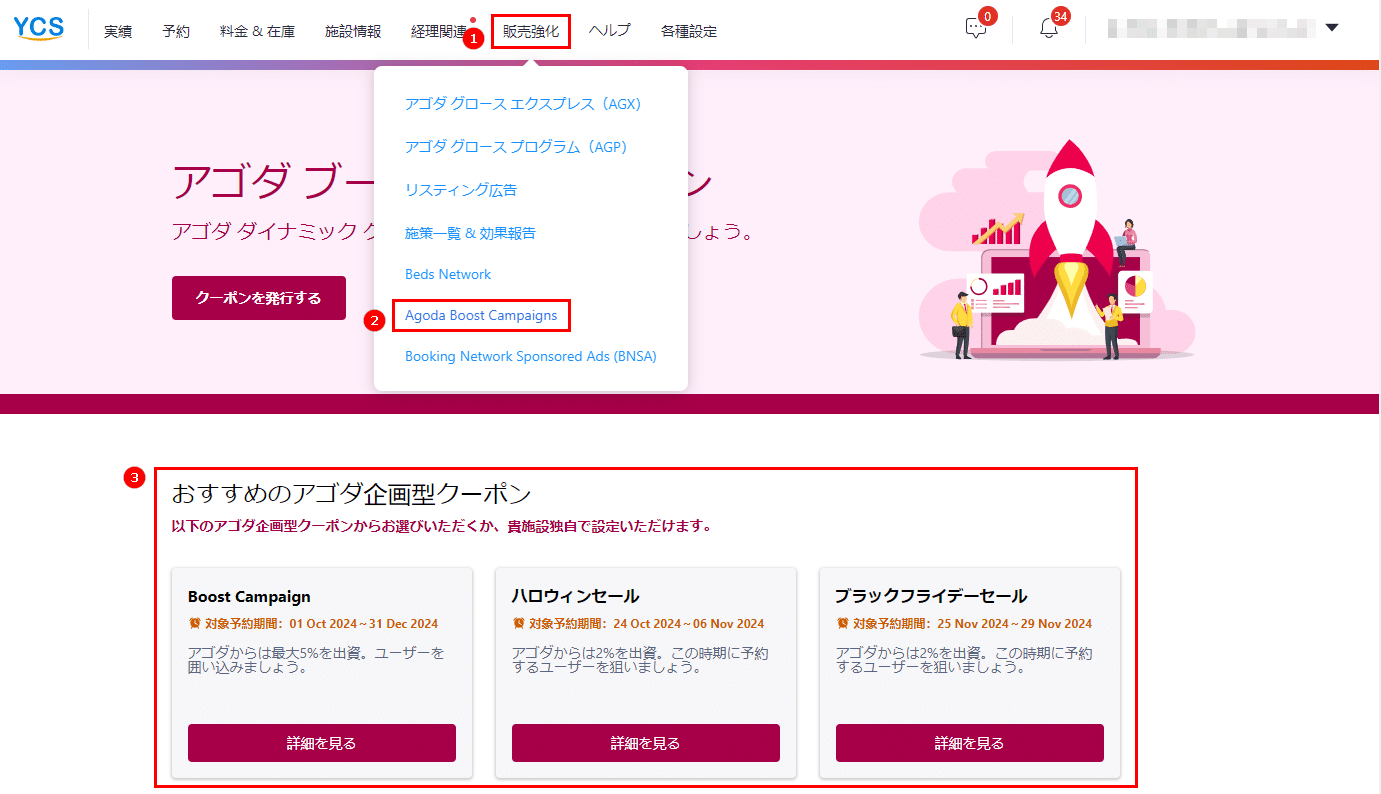Click the alarm clock icon on ブラックフライデーセール

click(843, 623)
